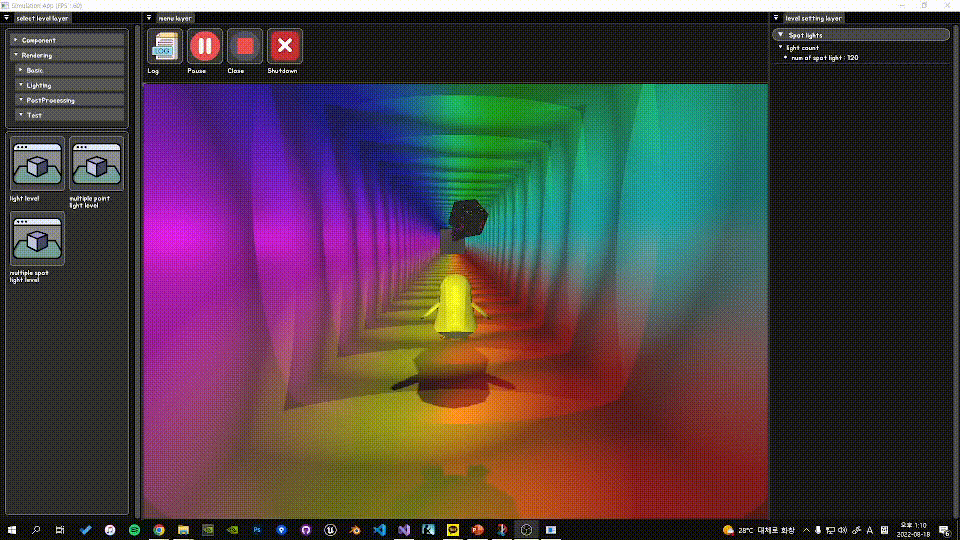960x540 pixels.
Task: Click the weather widget on taskbar
Action: pyautogui.click(x=758, y=530)
